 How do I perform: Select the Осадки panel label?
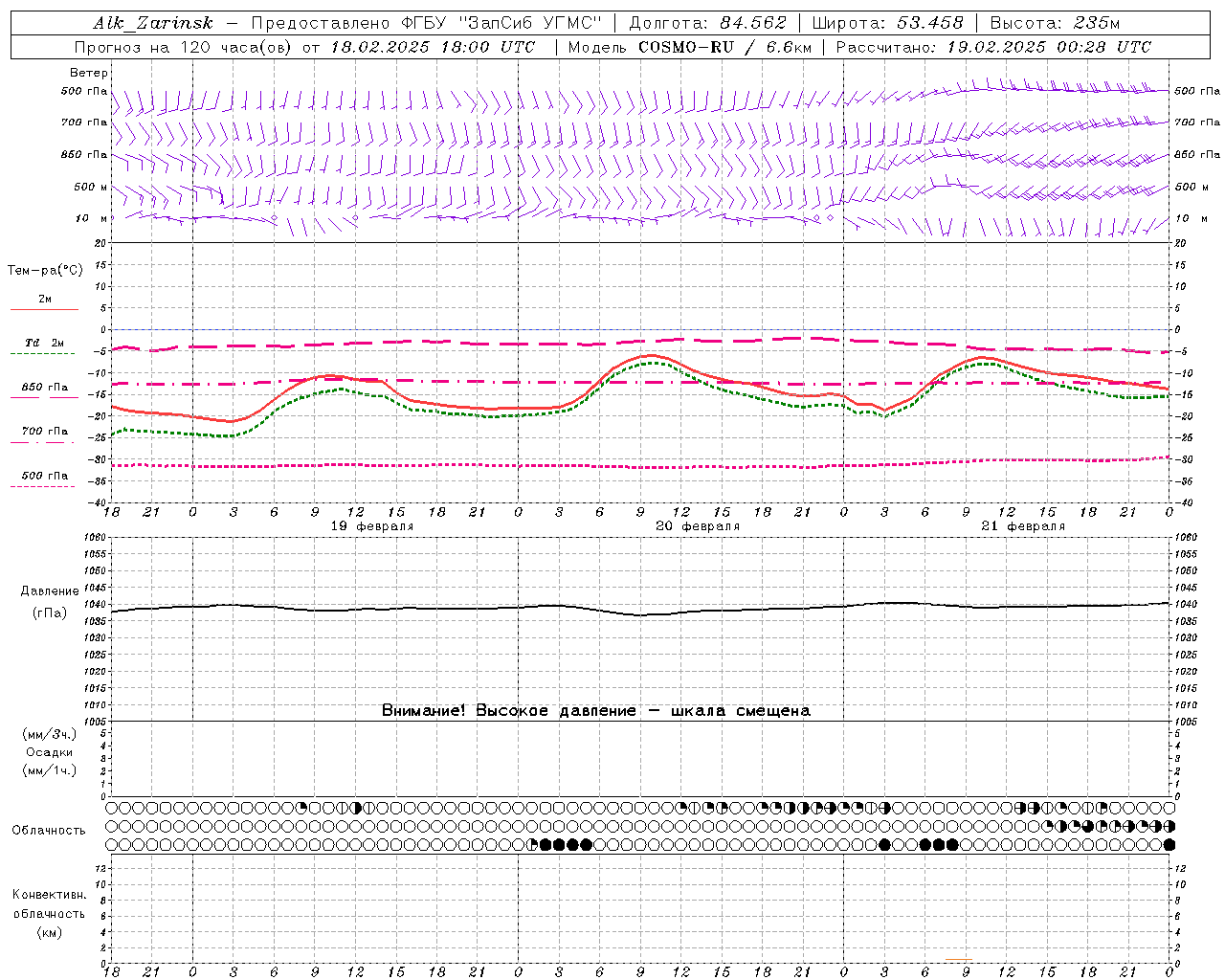pos(50,752)
